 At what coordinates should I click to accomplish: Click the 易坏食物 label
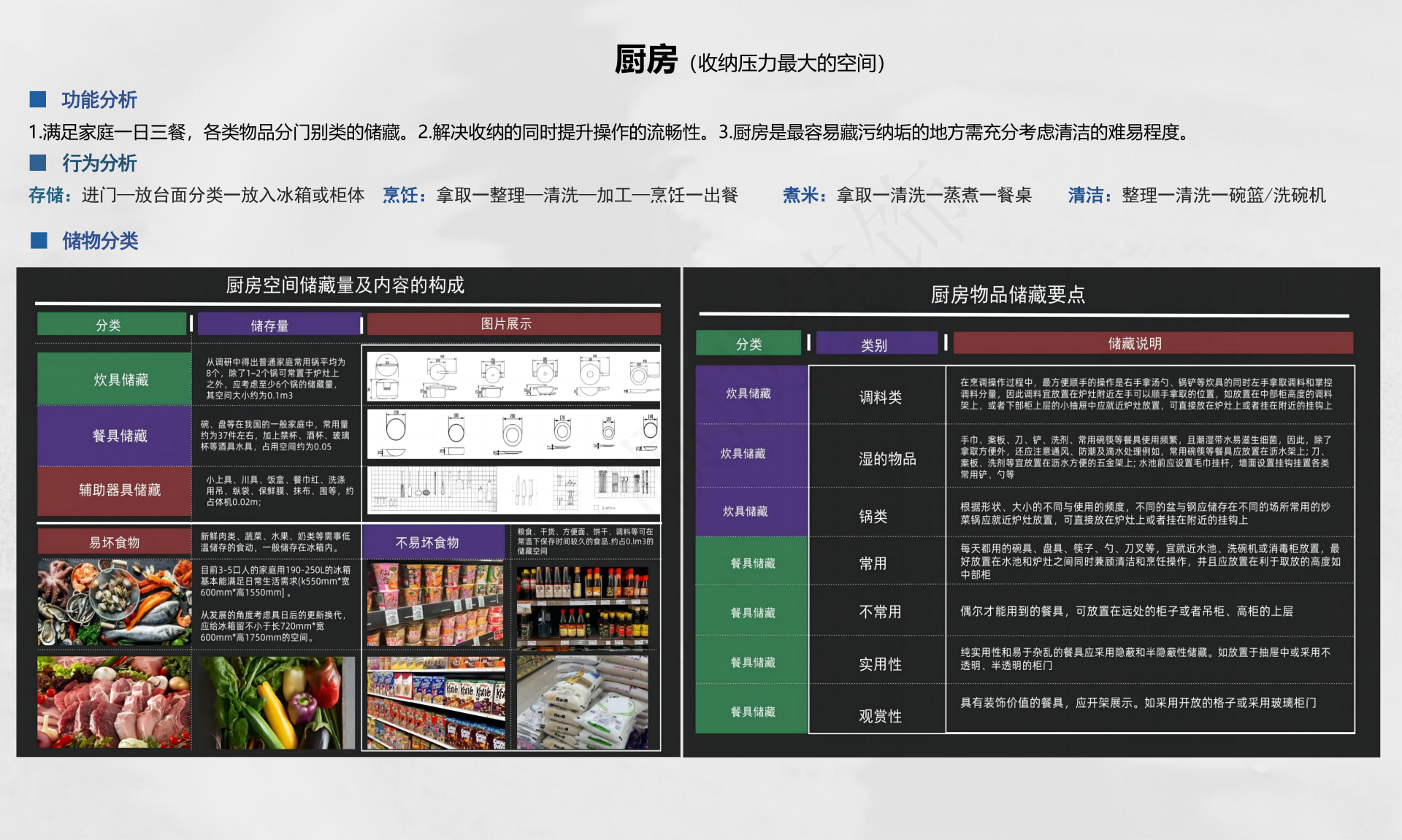pos(115,542)
